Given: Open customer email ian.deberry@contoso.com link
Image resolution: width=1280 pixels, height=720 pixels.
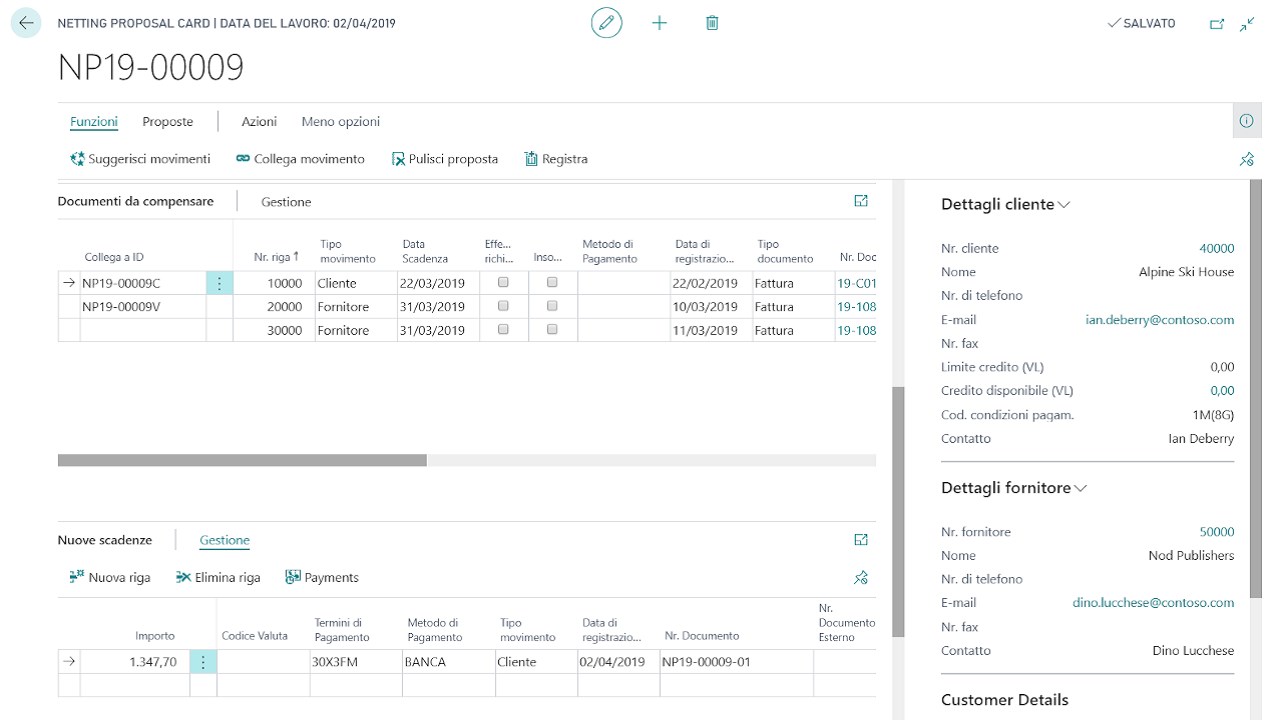Looking at the screenshot, I should point(1159,320).
